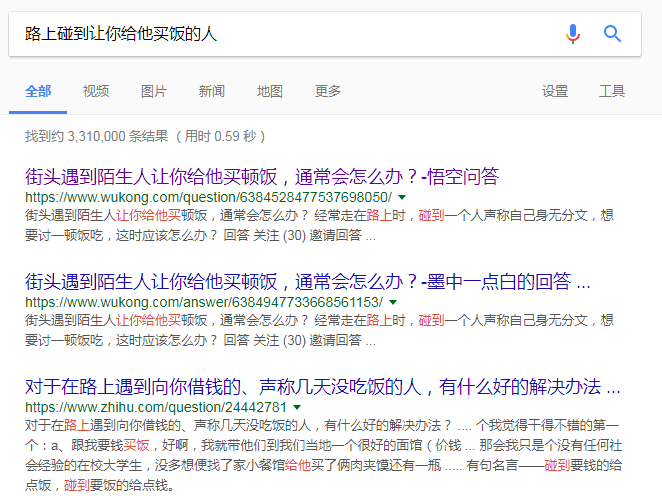Switch to the 图片 tab
Viewport: 662px width, 496px height.
154,91
